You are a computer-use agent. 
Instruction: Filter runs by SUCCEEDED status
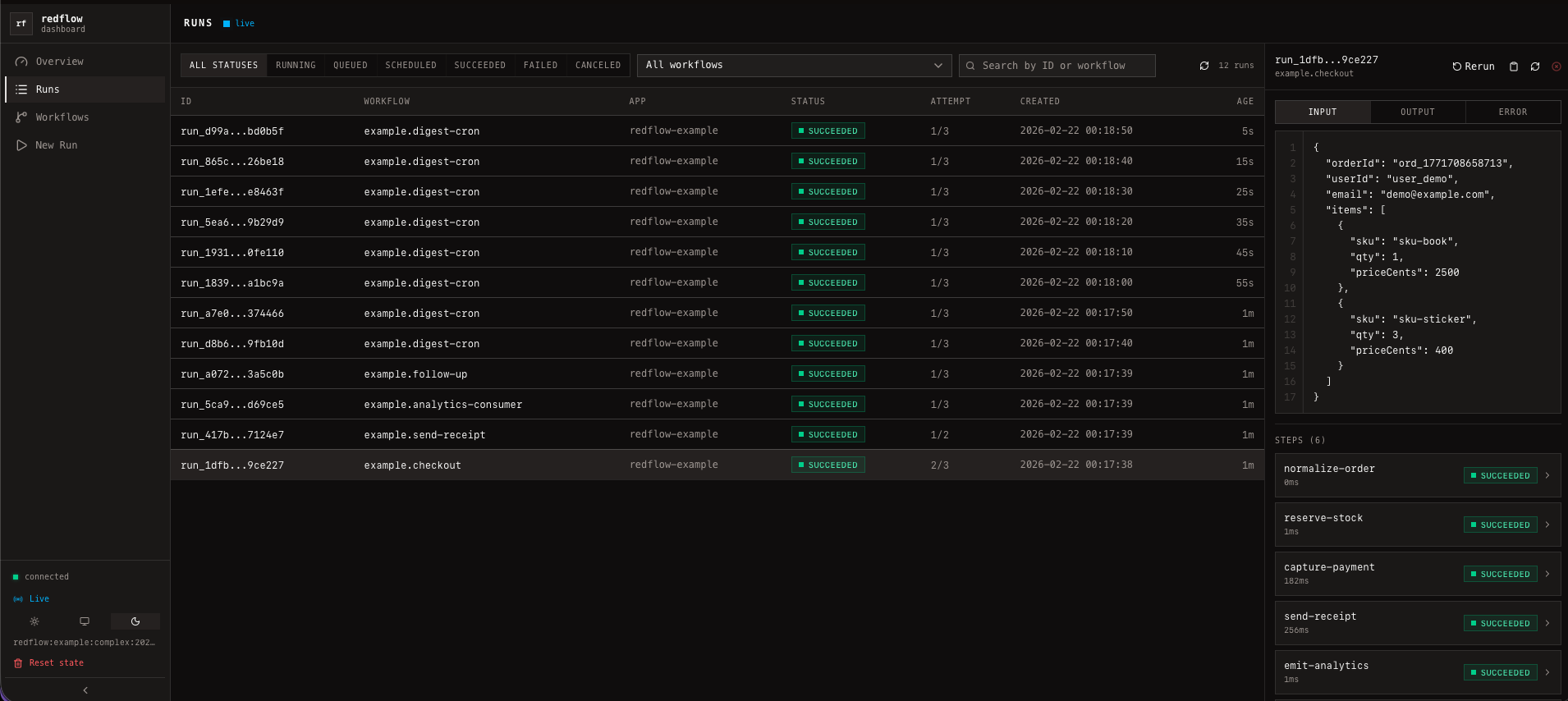click(x=480, y=66)
